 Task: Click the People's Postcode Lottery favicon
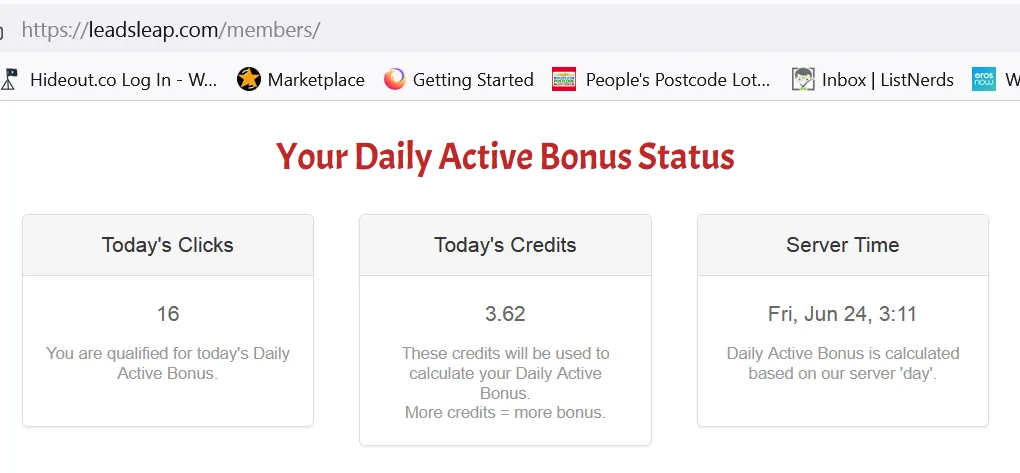click(x=564, y=79)
